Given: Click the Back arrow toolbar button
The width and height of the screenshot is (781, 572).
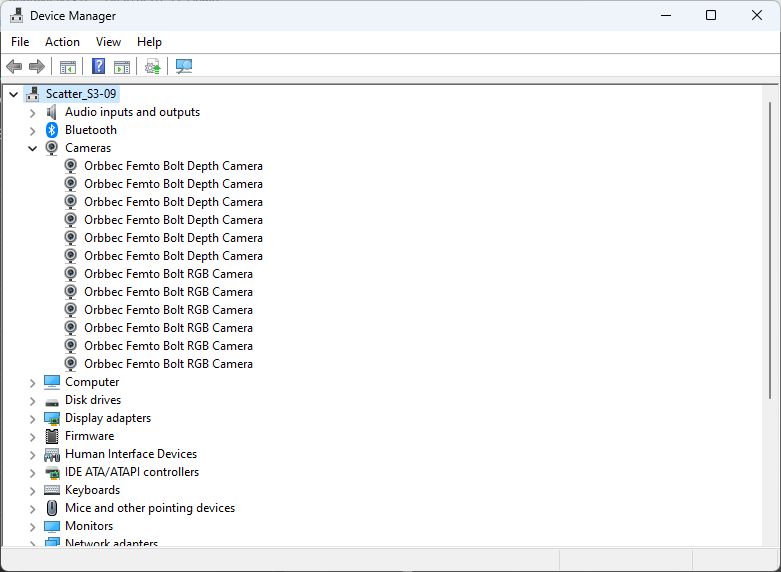Looking at the screenshot, I should coord(14,67).
